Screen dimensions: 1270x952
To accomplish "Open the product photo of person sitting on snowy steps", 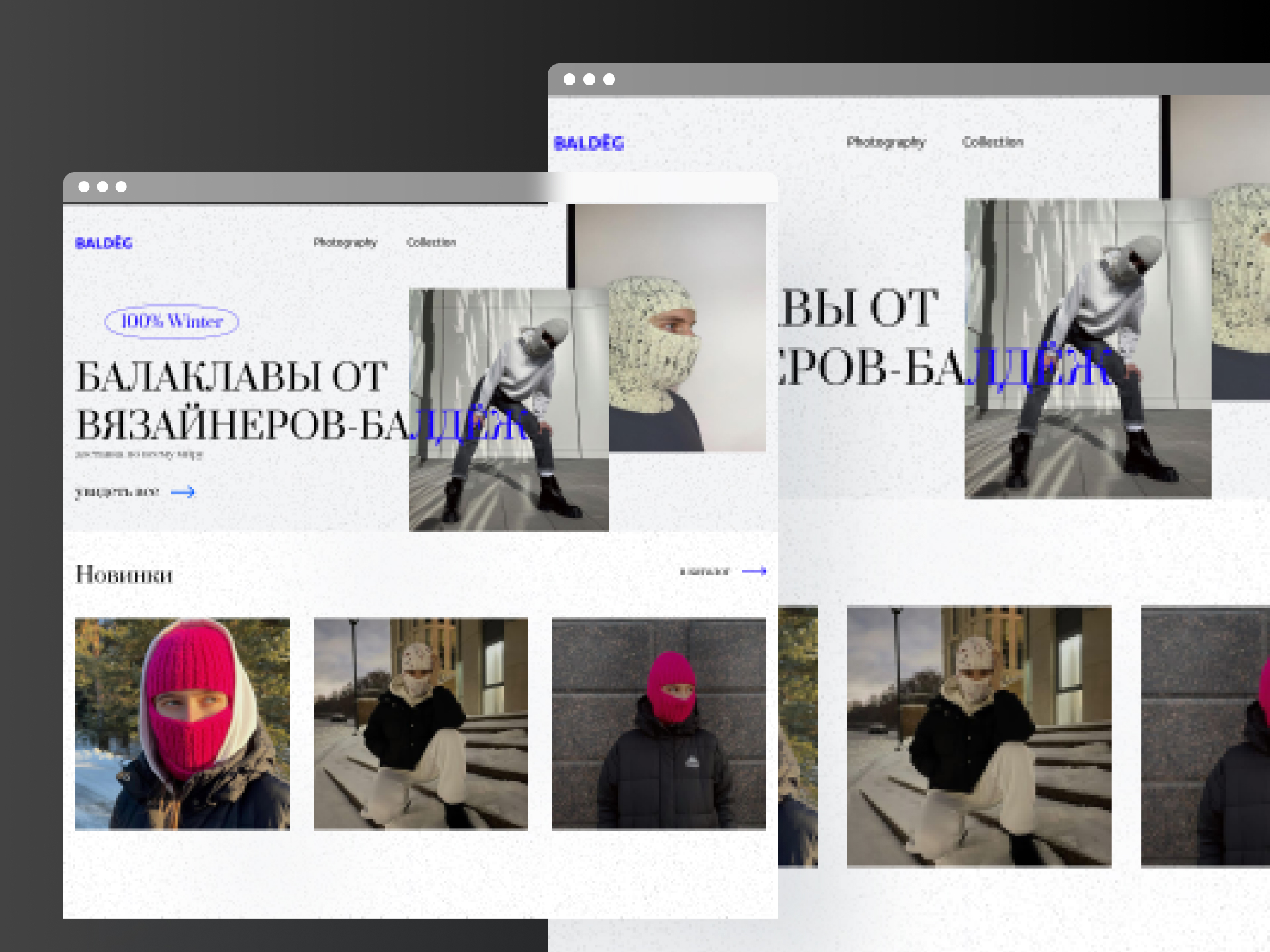I will pyautogui.click(x=421, y=724).
